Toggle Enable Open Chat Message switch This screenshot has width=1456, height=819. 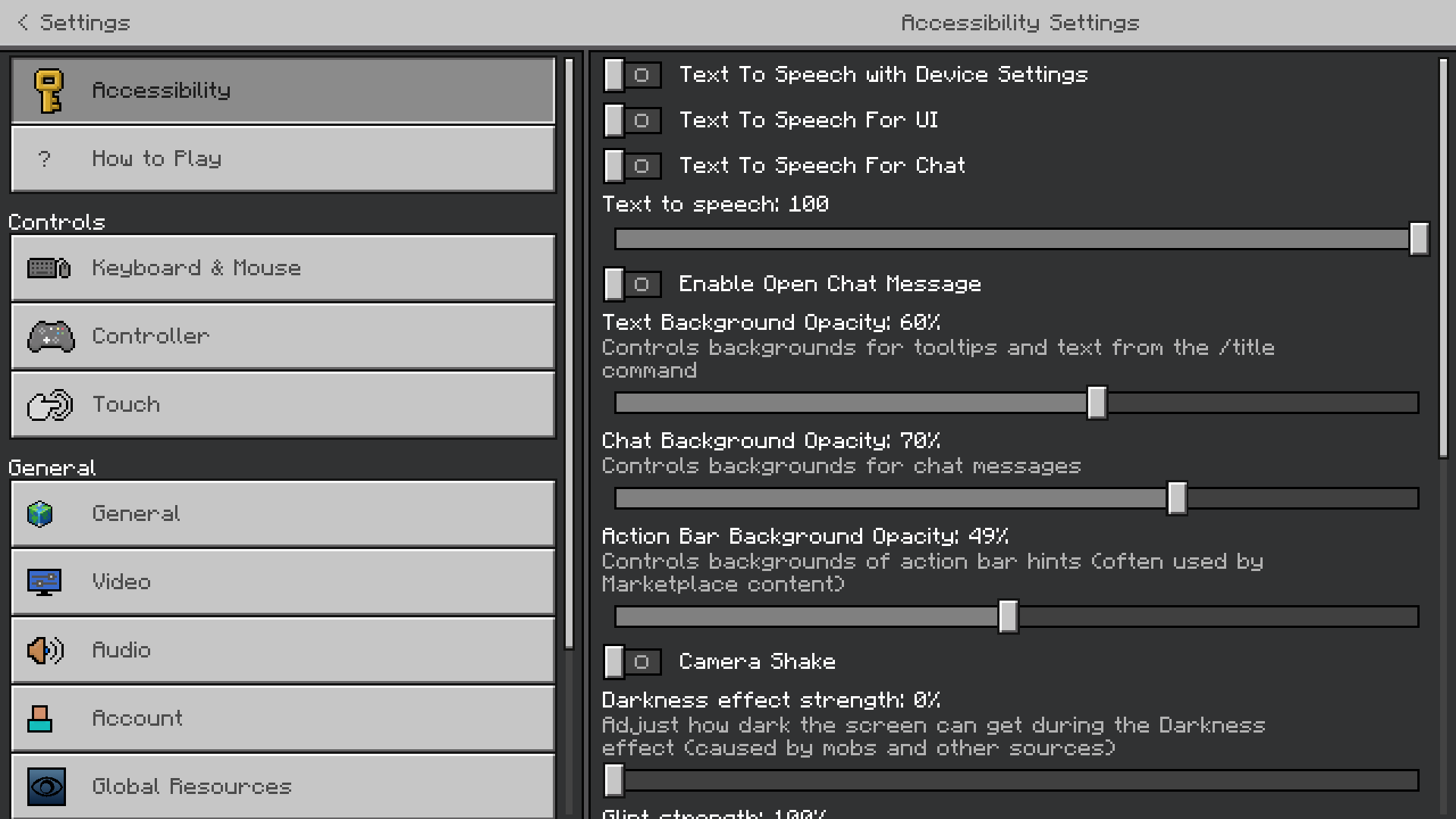632,284
